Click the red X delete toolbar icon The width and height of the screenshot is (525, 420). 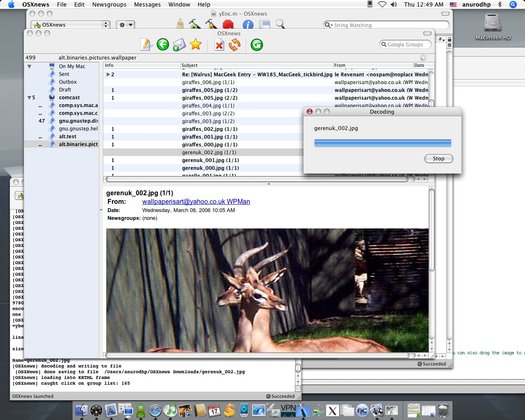pos(219,45)
